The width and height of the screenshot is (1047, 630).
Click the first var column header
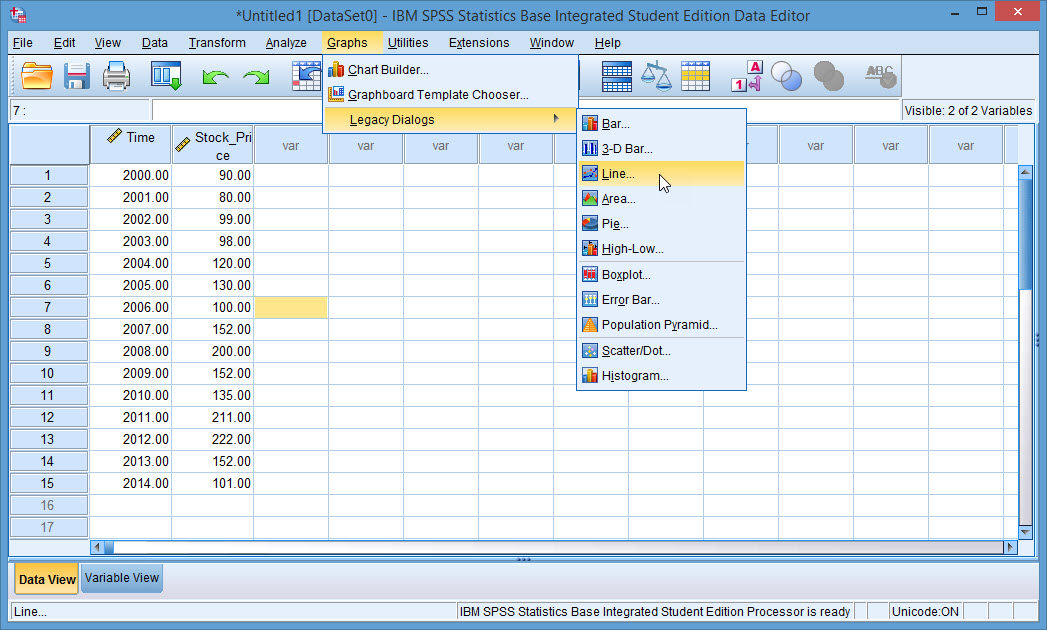(x=291, y=145)
